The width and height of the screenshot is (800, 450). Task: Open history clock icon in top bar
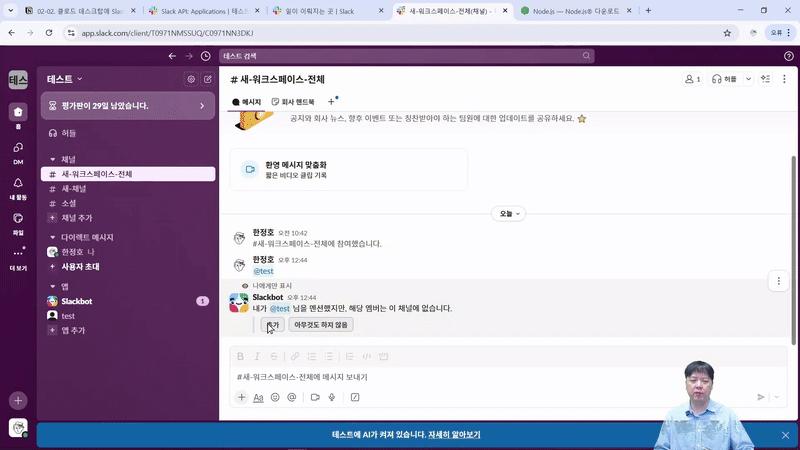(x=205, y=57)
